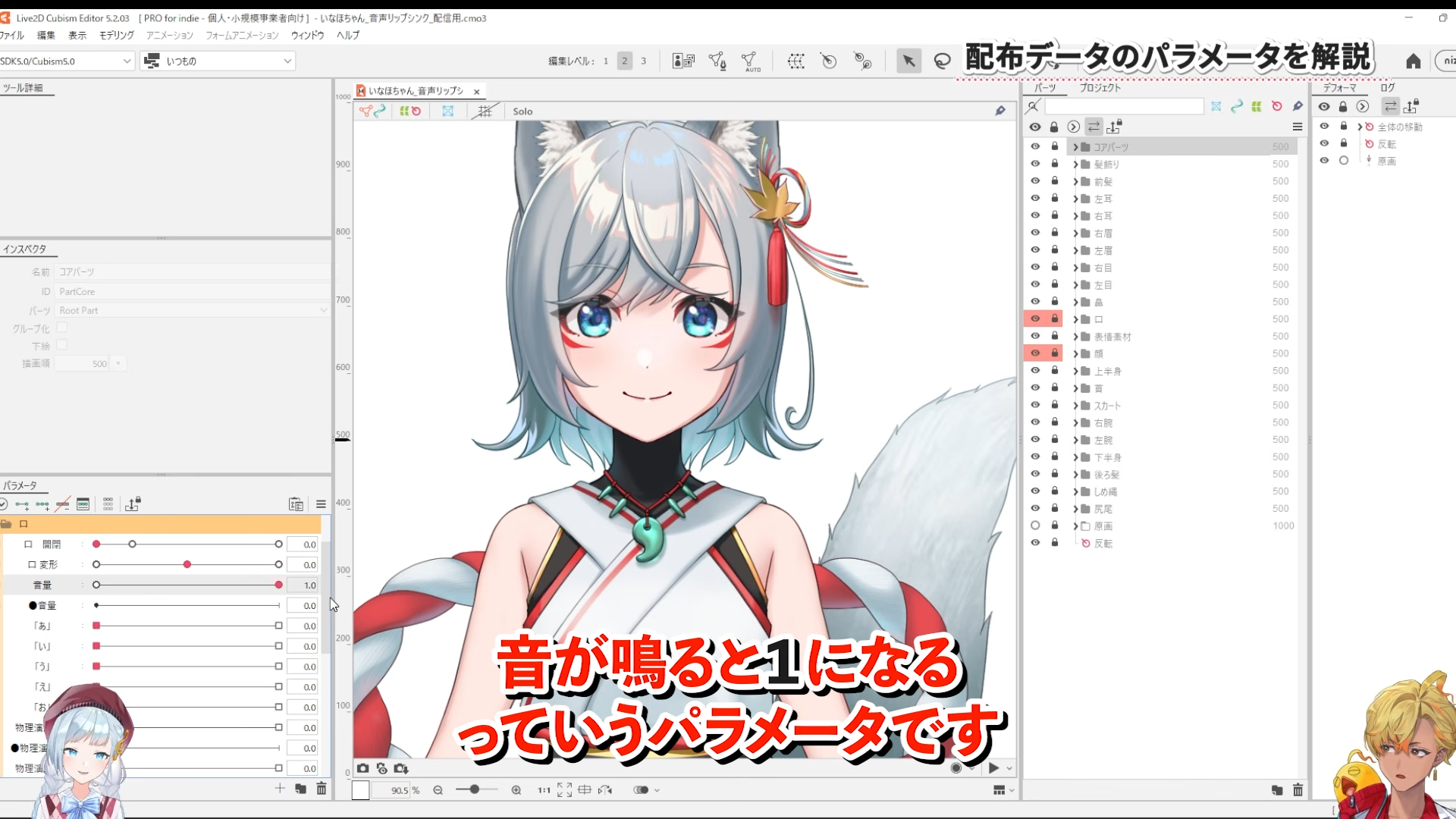Screen dimensions: 1456x819
Task: Take a snapshot with the camera icon
Action: 362,768
